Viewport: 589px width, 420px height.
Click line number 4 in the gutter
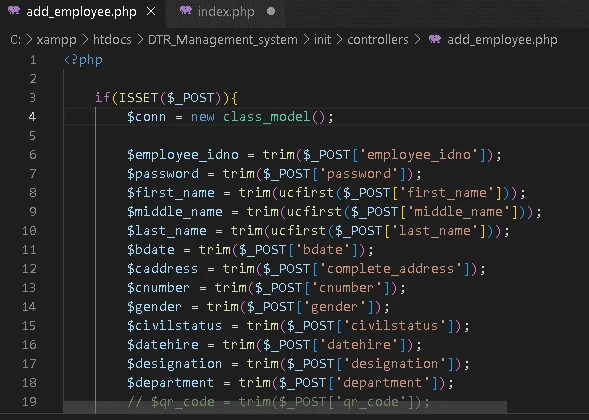tap(32, 117)
